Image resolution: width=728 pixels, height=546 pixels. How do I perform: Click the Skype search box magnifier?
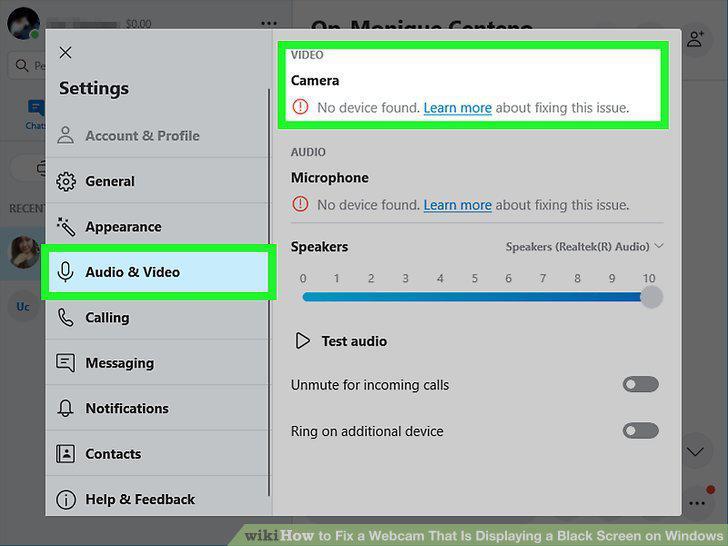(22, 65)
